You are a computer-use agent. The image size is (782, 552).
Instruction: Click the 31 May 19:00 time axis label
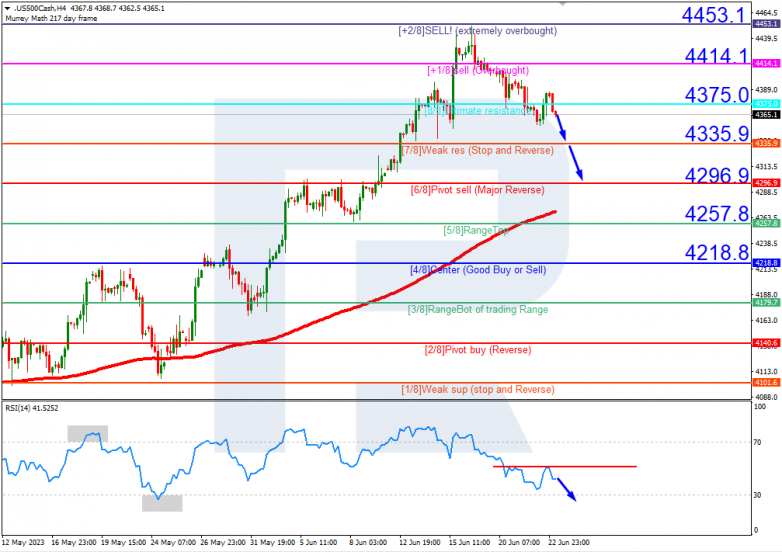coord(272,542)
